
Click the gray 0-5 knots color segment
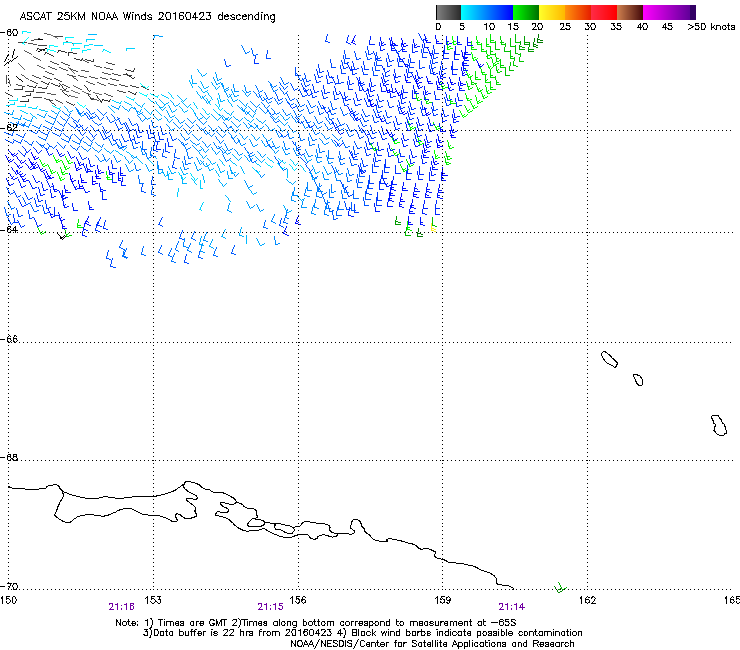tap(448, 12)
